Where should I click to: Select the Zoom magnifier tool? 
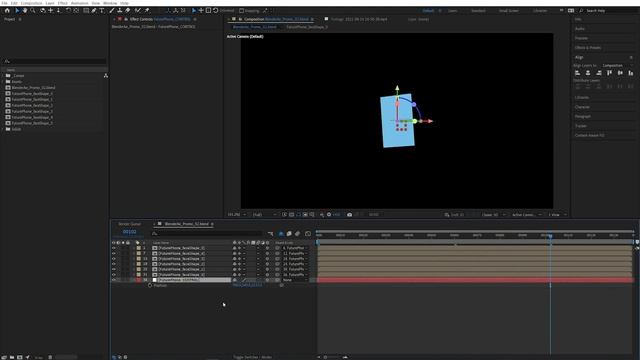point(33,11)
